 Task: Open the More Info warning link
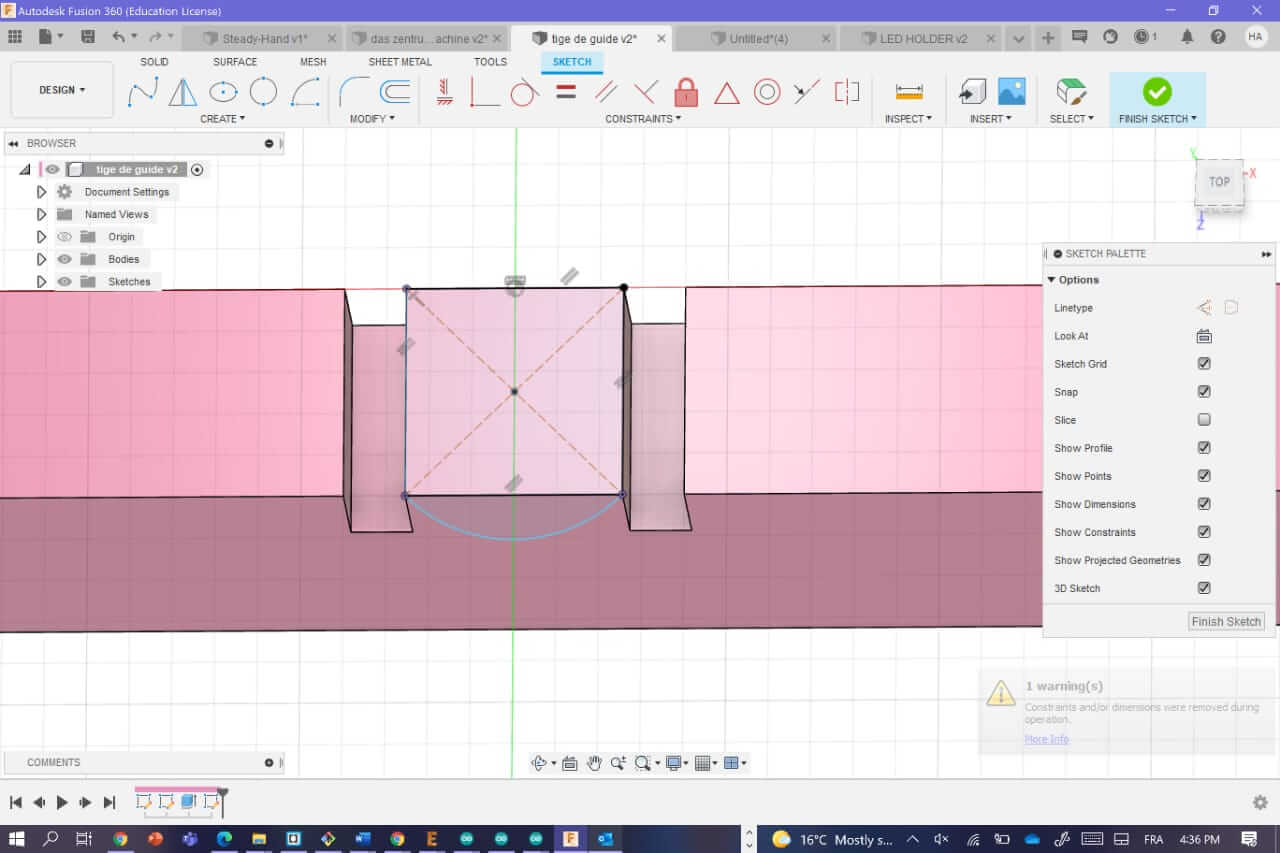coord(1046,739)
